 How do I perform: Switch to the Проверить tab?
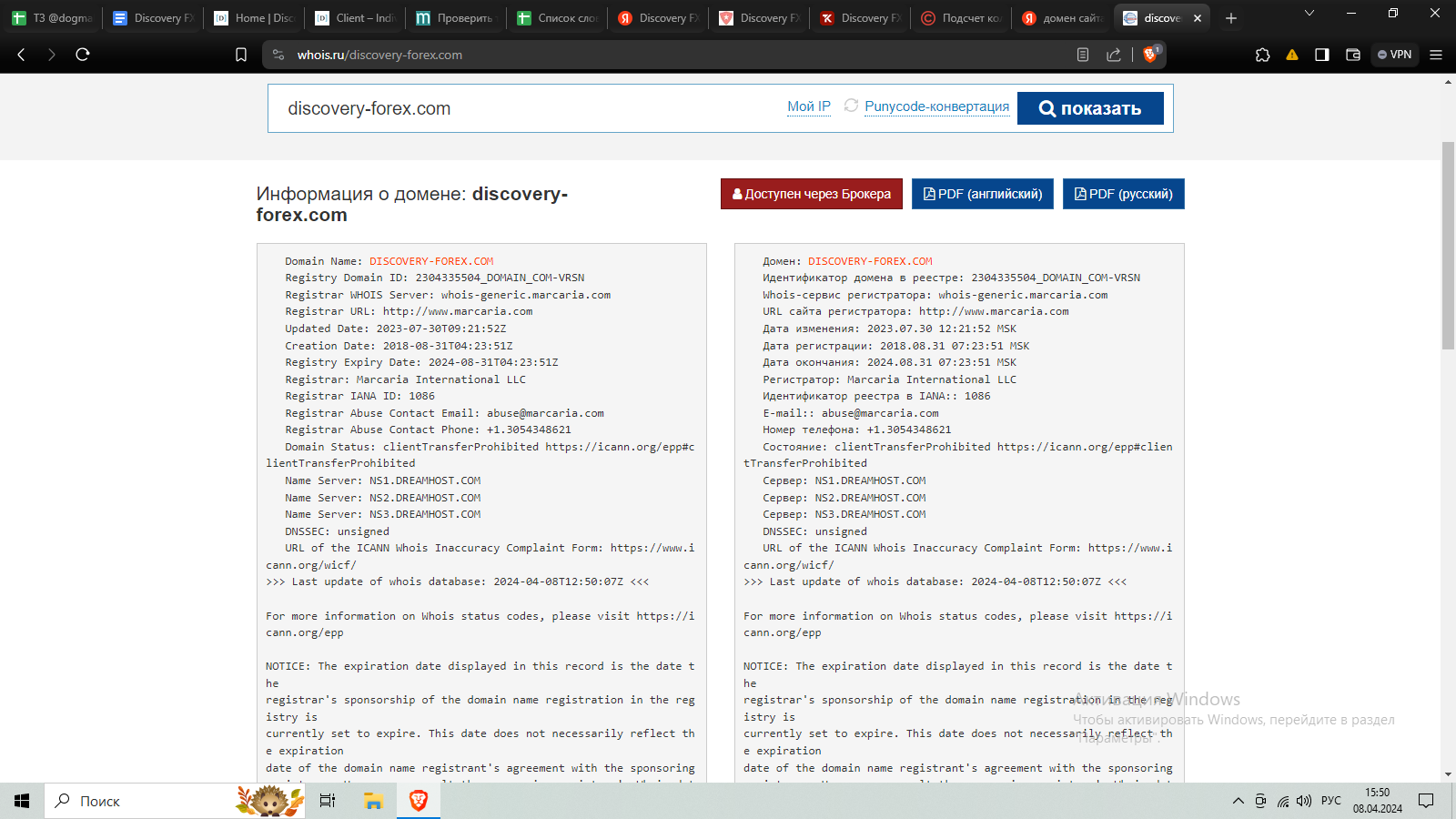458,18
